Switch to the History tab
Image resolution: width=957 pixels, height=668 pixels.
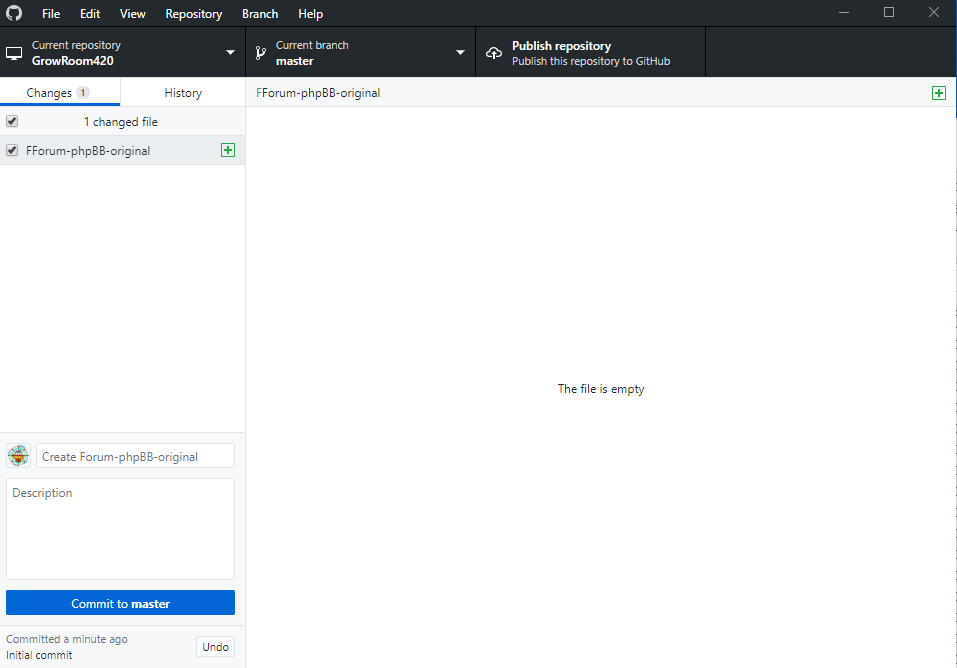point(183,93)
